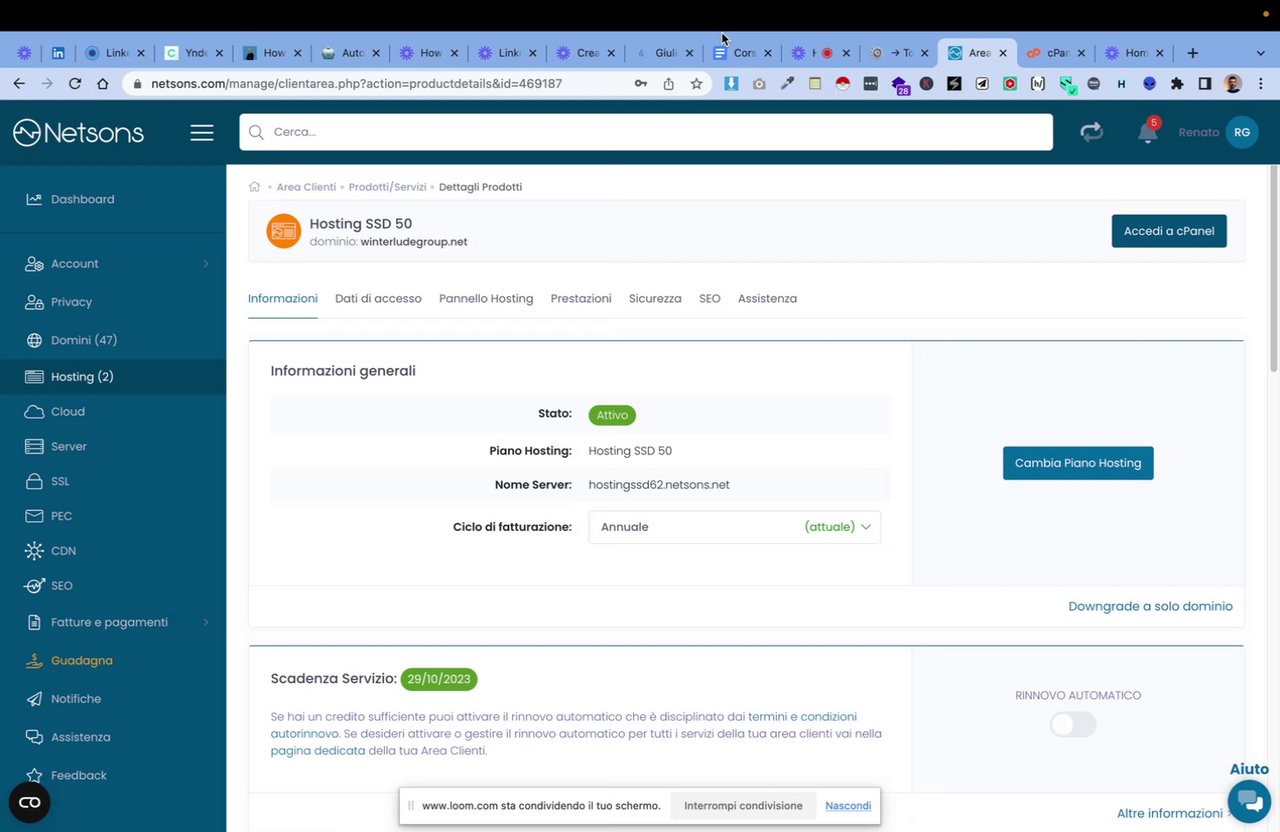Click the Loom recording control circle
This screenshot has width=1280, height=832.
tap(29, 802)
